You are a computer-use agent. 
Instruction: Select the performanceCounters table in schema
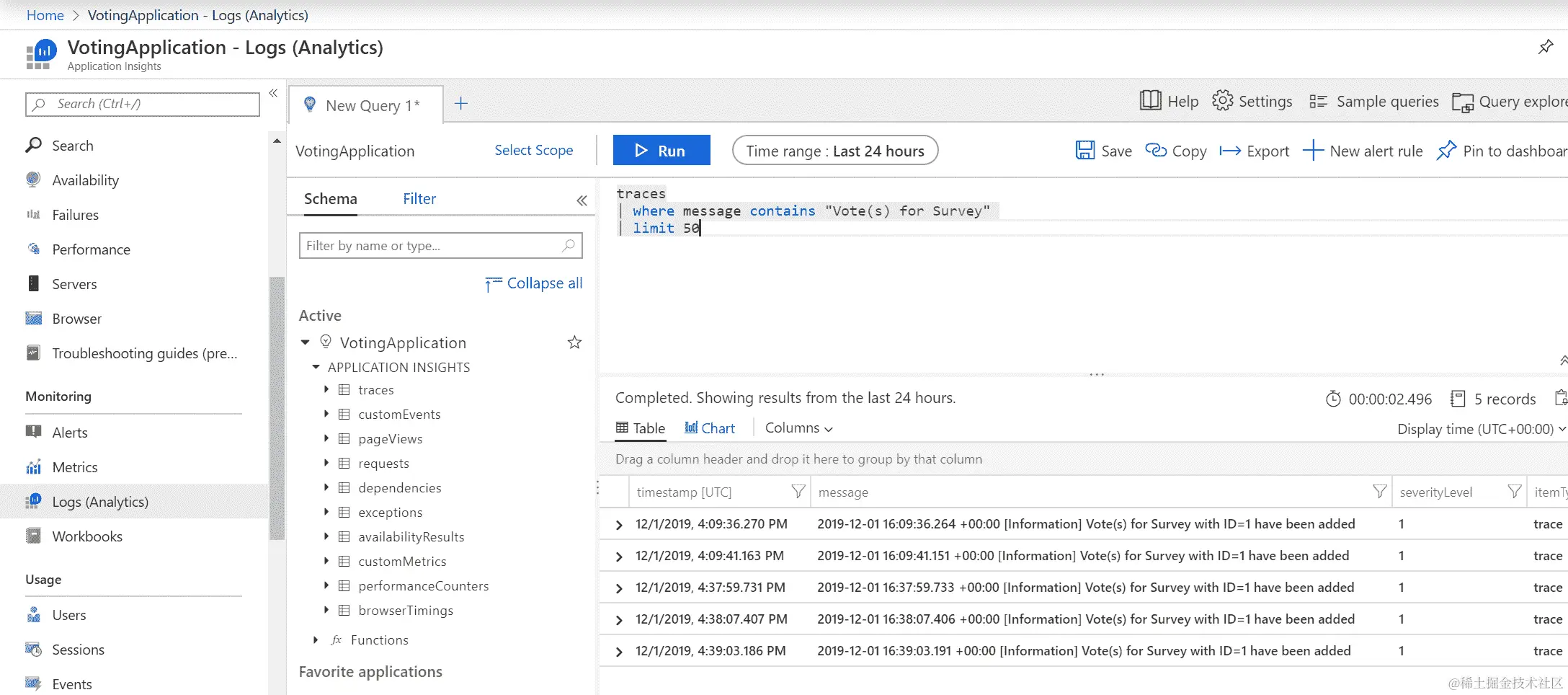click(x=424, y=586)
